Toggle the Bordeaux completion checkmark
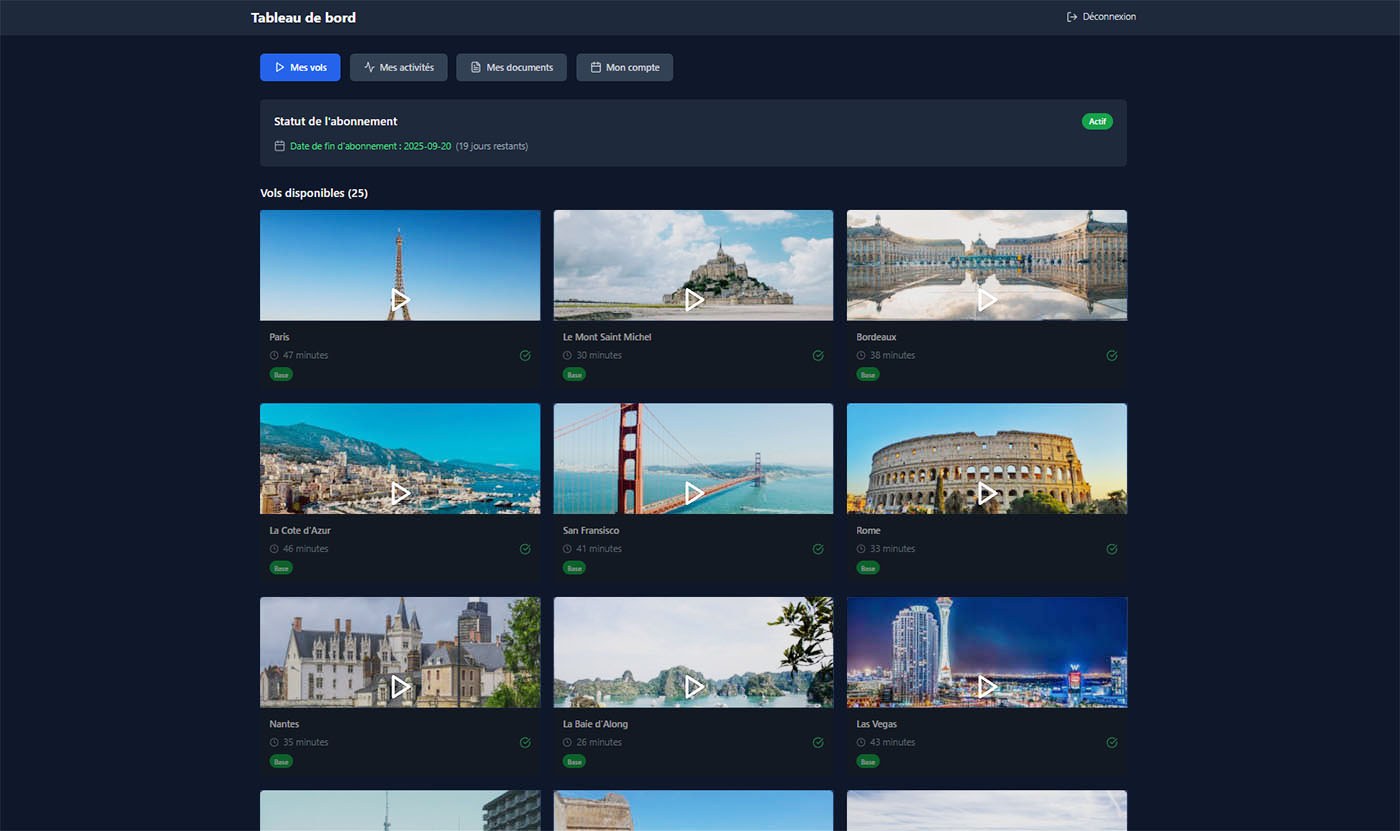The width and height of the screenshot is (1400, 831). coord(1111,355)
